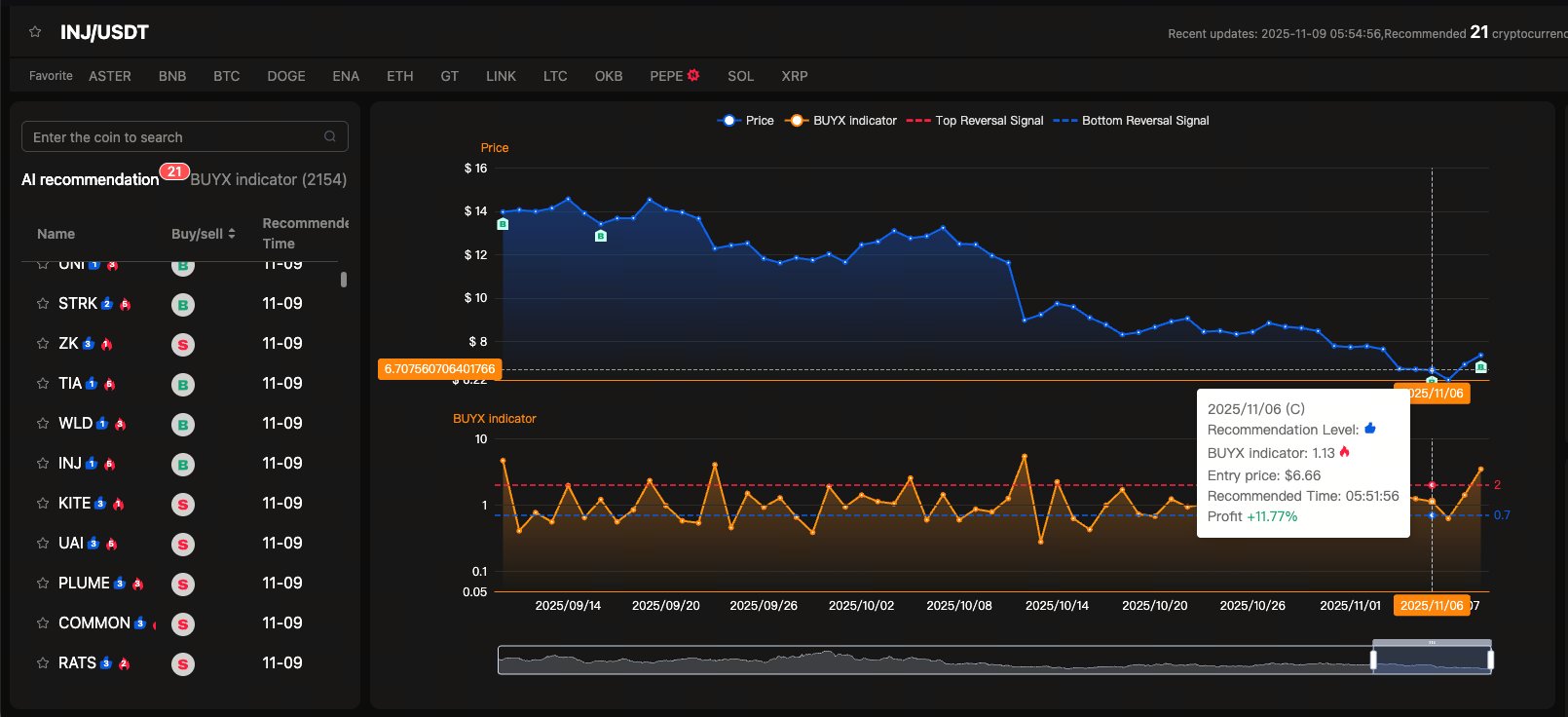The width and height of the screenshot is (1568, 717).
Task: Open PEPE from the favorites bar
Action: pyautogui.click(x=666, y=76)
